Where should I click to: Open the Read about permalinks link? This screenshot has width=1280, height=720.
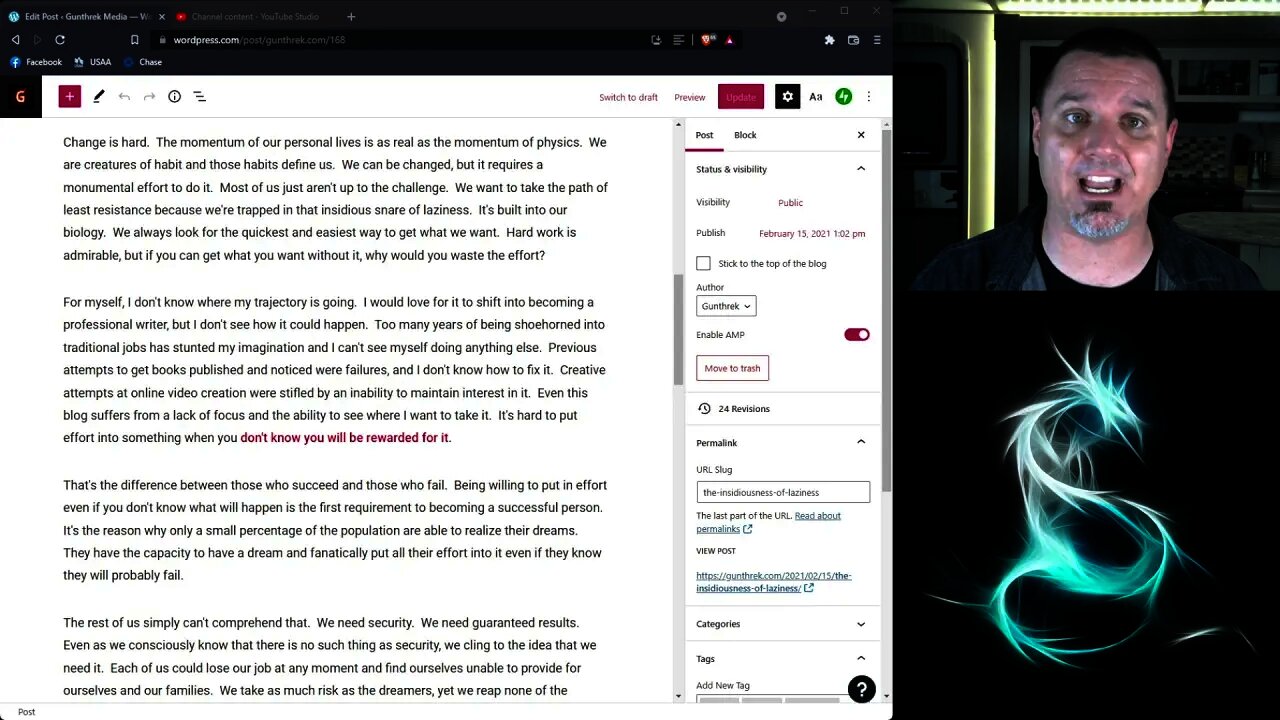point(768,522)
